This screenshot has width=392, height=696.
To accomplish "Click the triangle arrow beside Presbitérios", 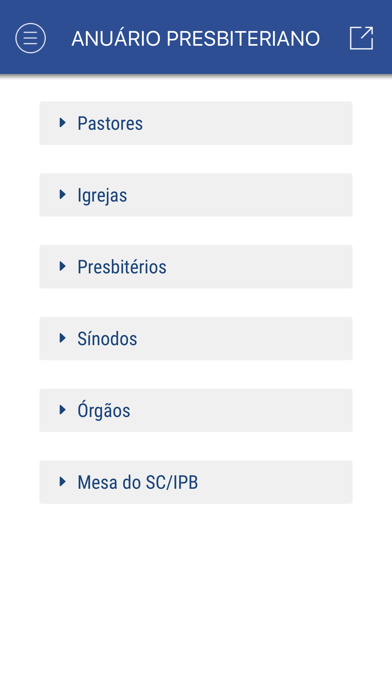I will [x=63, y=266].
